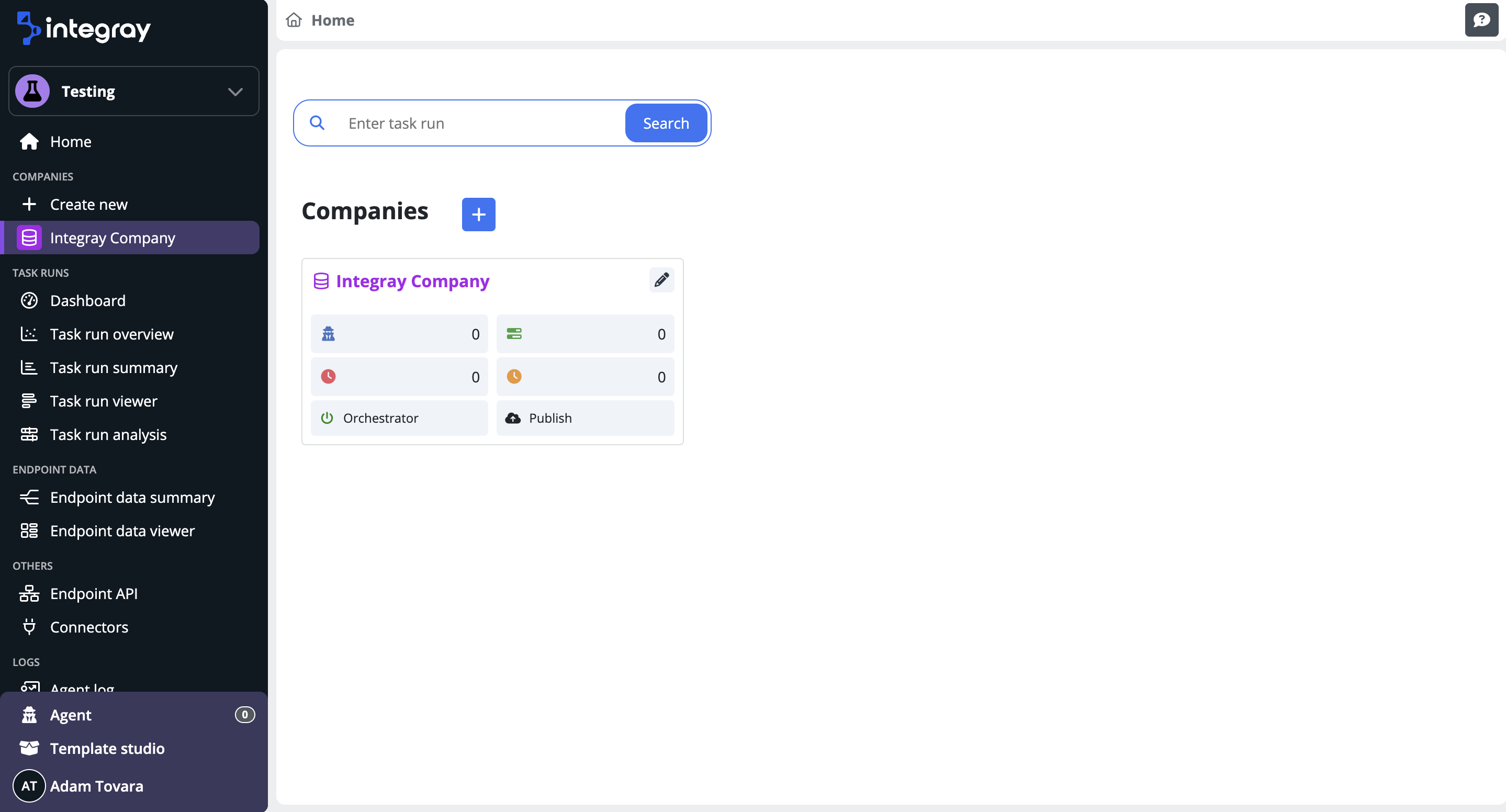
Task: Click the red clock stat tile
Action: (399, 377)
